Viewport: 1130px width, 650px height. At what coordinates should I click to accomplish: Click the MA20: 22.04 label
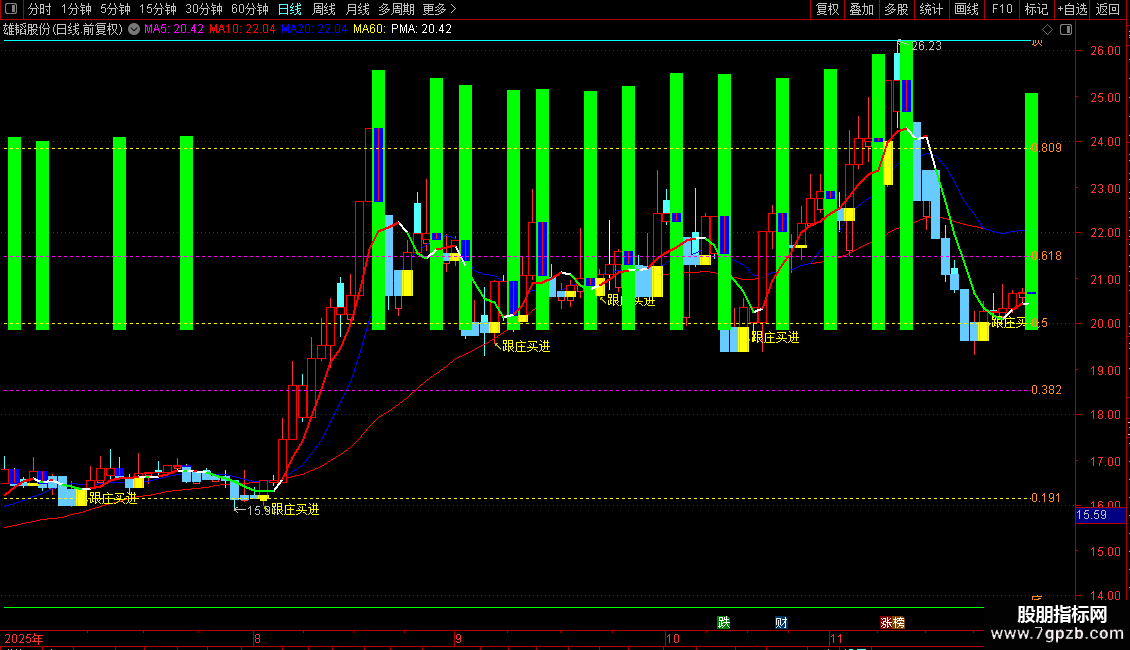314,29
